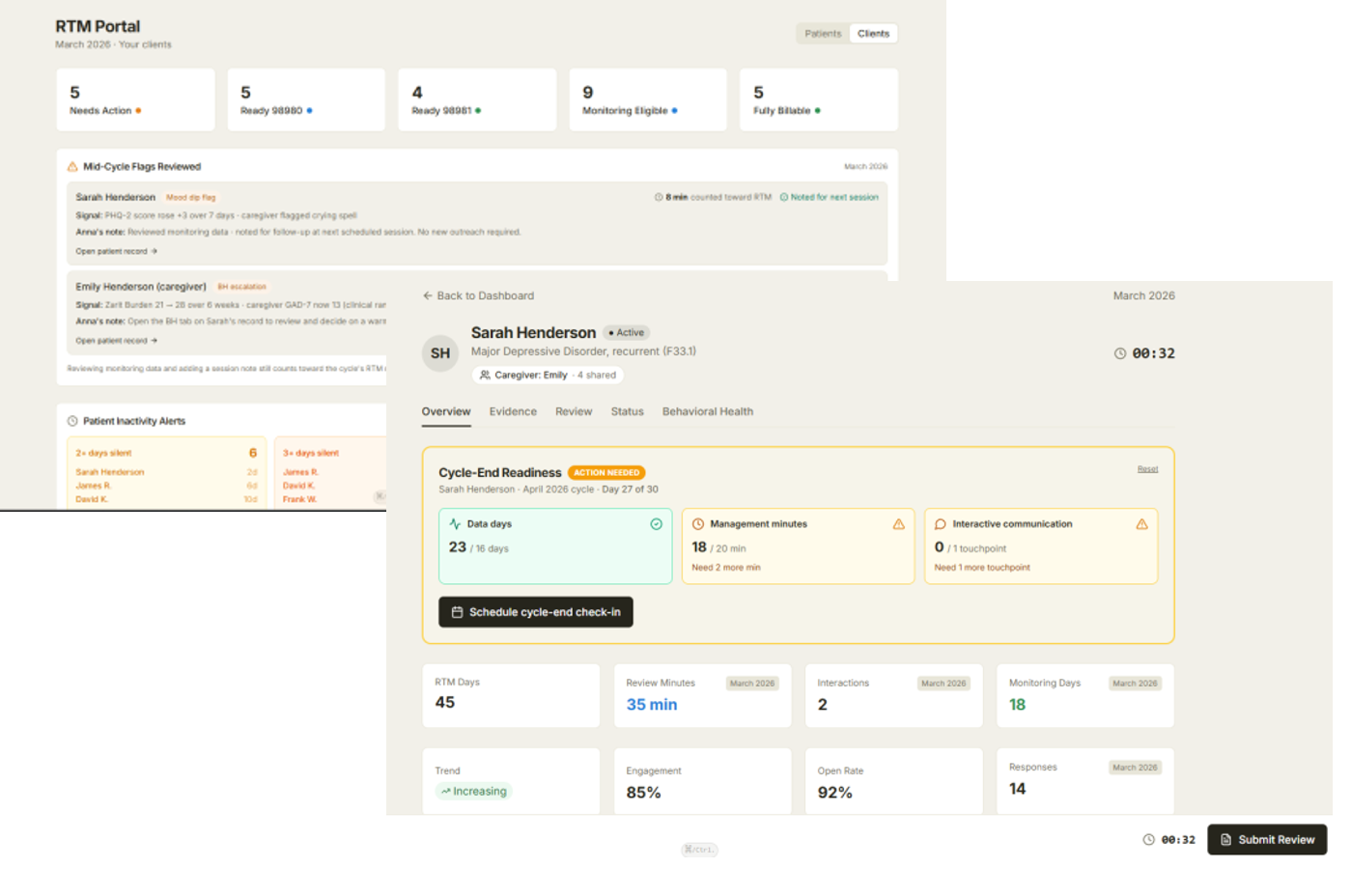Screen dimensions: 1352x896
Task: Click the check icon beside 'Noted for next session'
Action: point(784,197)
